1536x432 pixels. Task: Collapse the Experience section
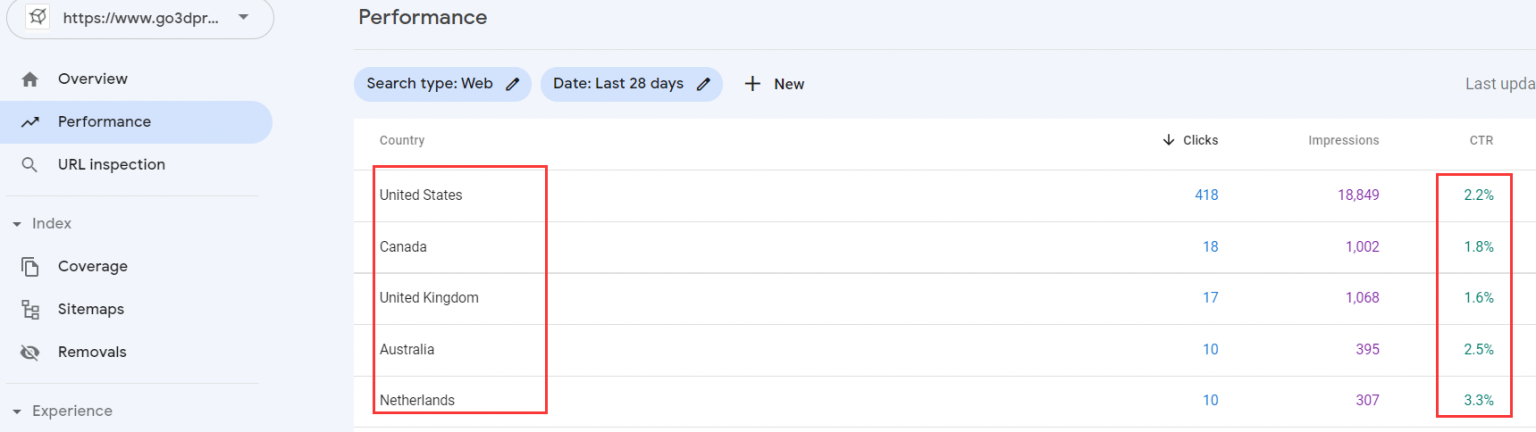(x=17, y=411)
